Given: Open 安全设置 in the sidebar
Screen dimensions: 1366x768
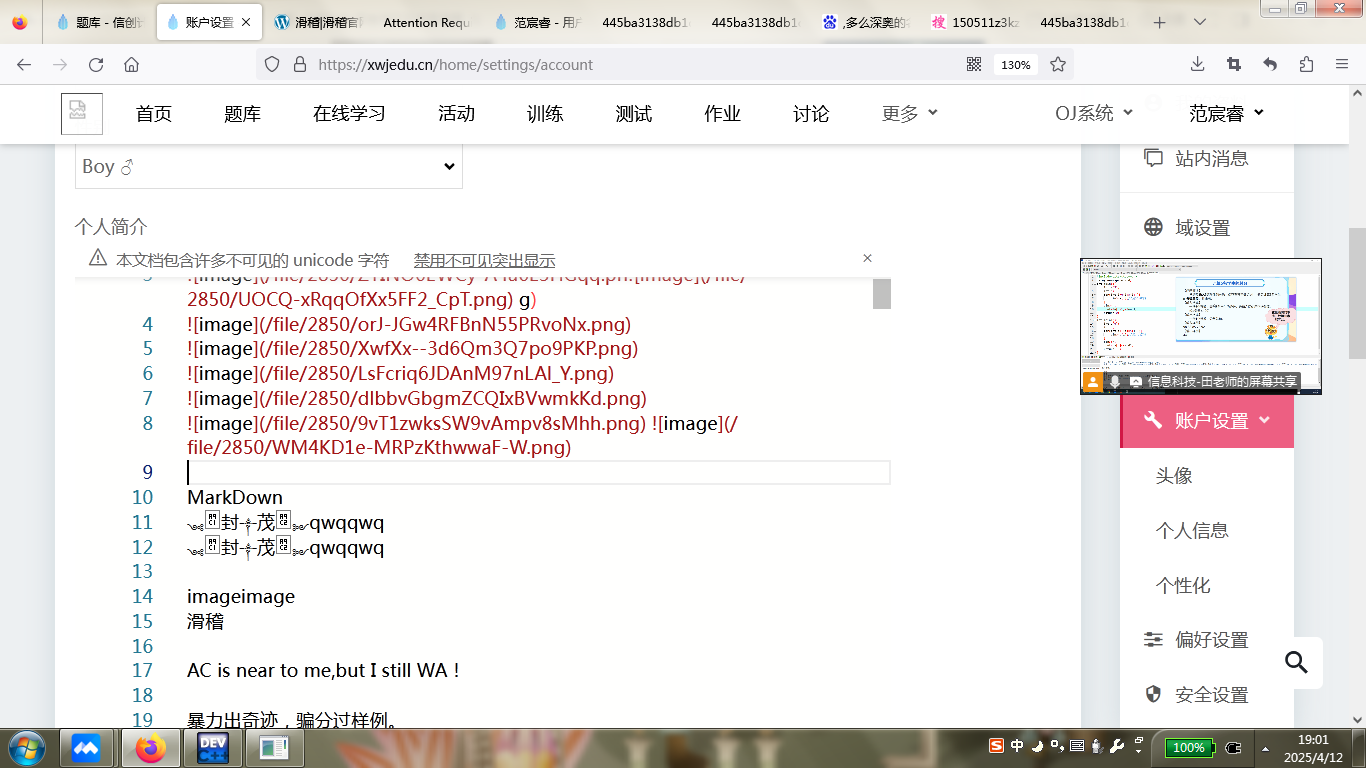Looking at the screenshot, I should (x=1211, y=695).
